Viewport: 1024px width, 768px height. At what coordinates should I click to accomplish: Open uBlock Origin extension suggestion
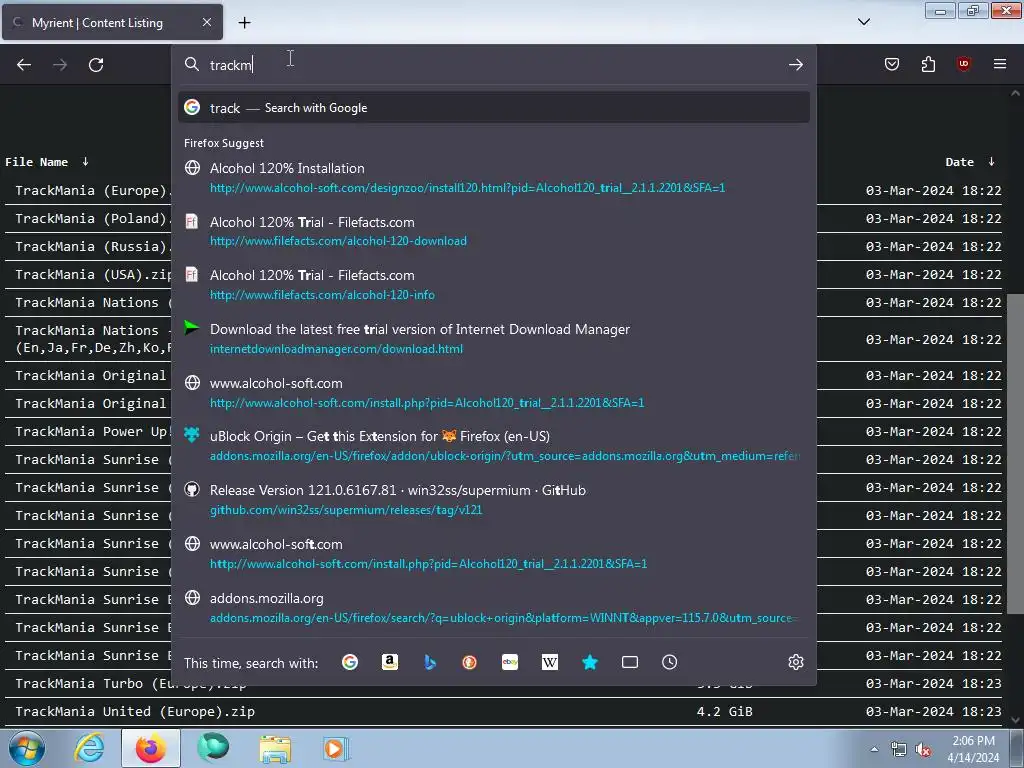coord(494,445)
